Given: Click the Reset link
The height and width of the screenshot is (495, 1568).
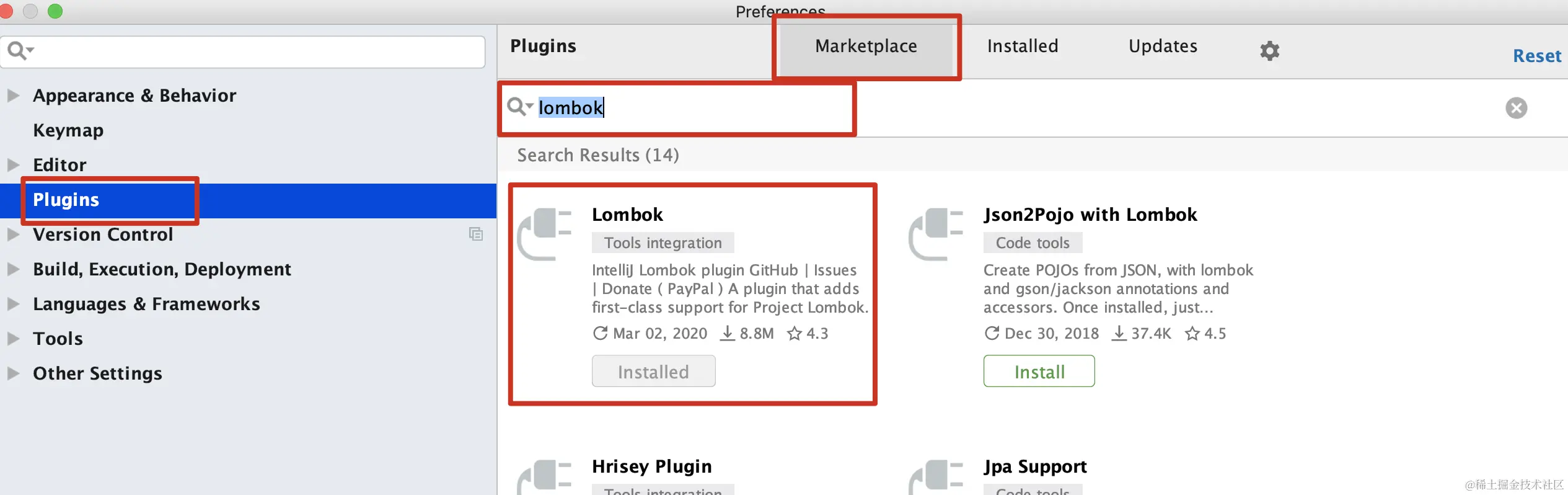Looking at the screenshot, I should pos(1537,56).
